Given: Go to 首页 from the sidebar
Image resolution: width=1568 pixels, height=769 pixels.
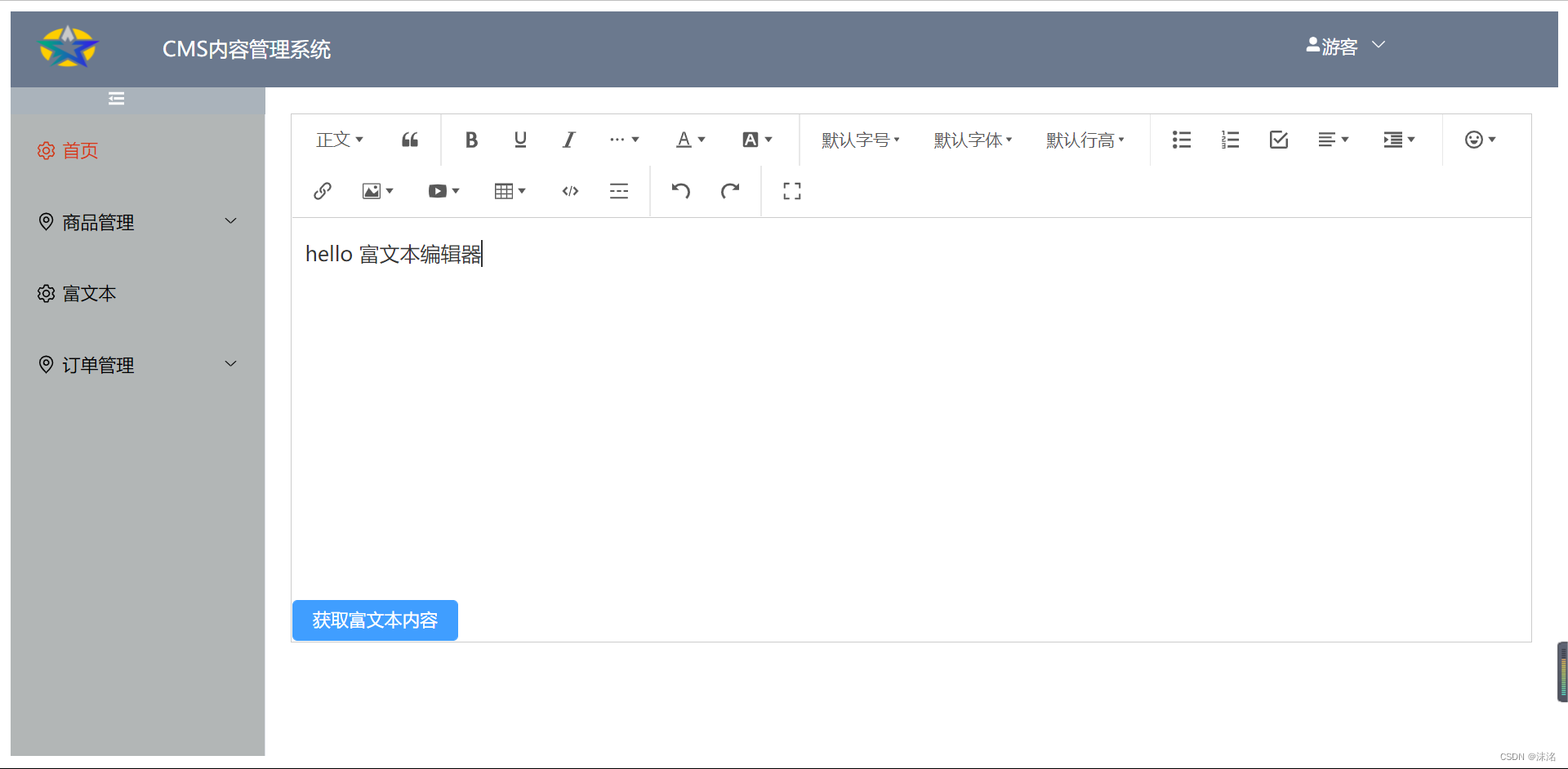Looking at the screenshot, I should click(81, 150).
